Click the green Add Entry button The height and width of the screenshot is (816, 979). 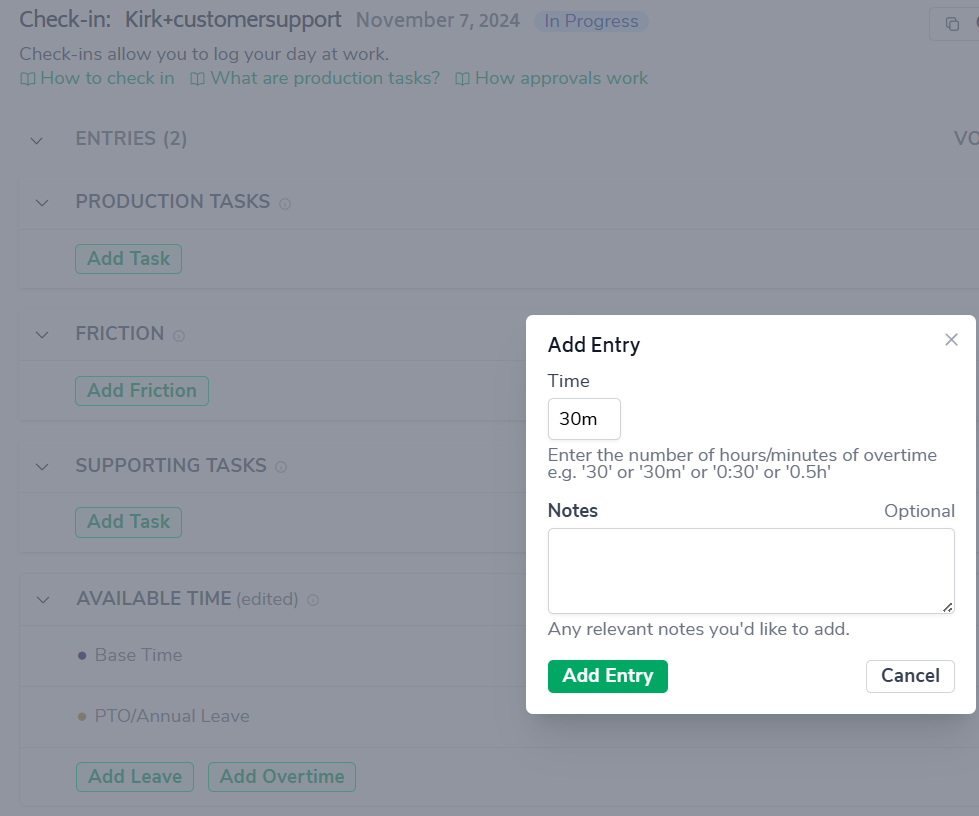pos(607,676)
